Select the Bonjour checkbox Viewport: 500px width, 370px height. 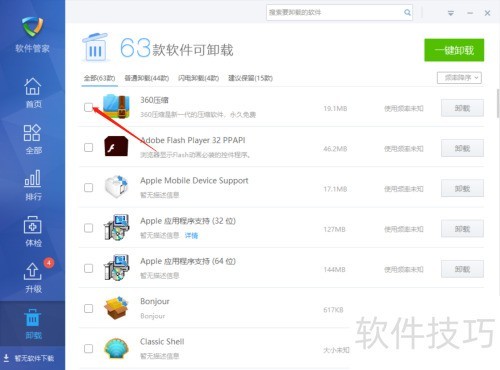click(88, 308)
